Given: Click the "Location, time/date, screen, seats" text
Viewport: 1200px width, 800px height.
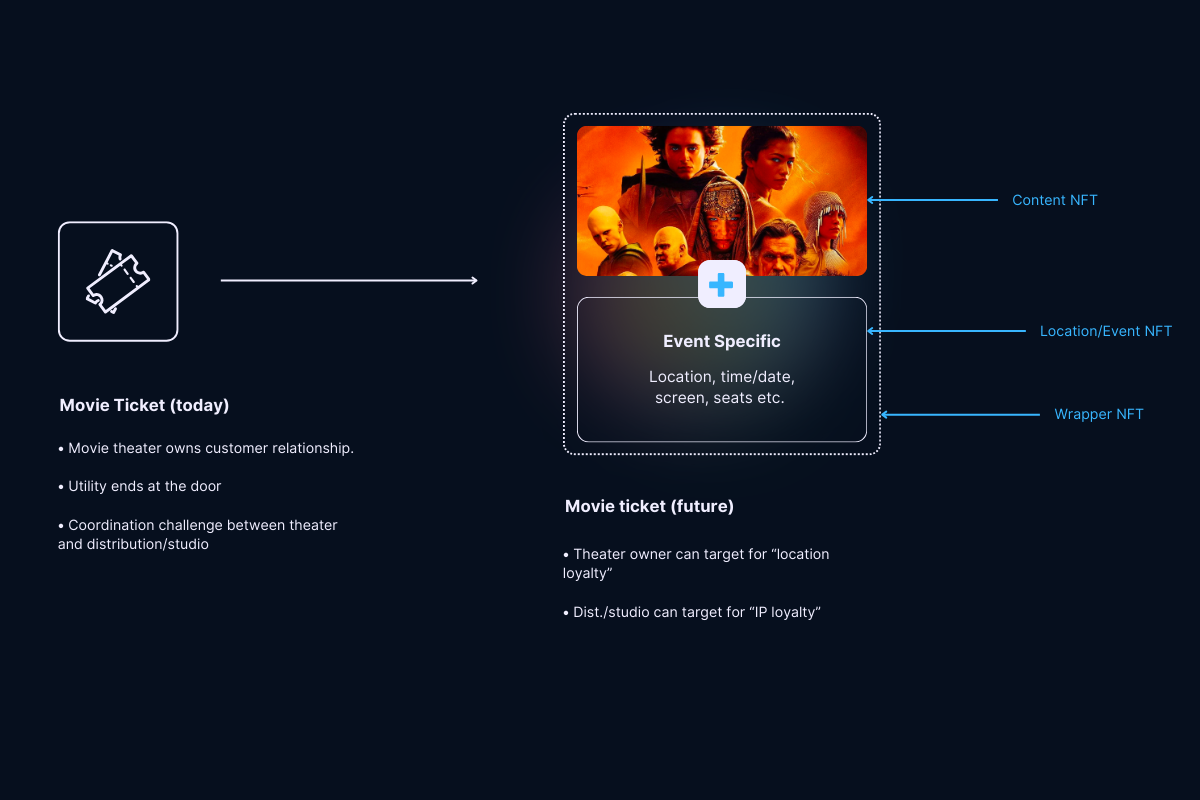Looking at the screenshot, I should (x=721, y=387).
